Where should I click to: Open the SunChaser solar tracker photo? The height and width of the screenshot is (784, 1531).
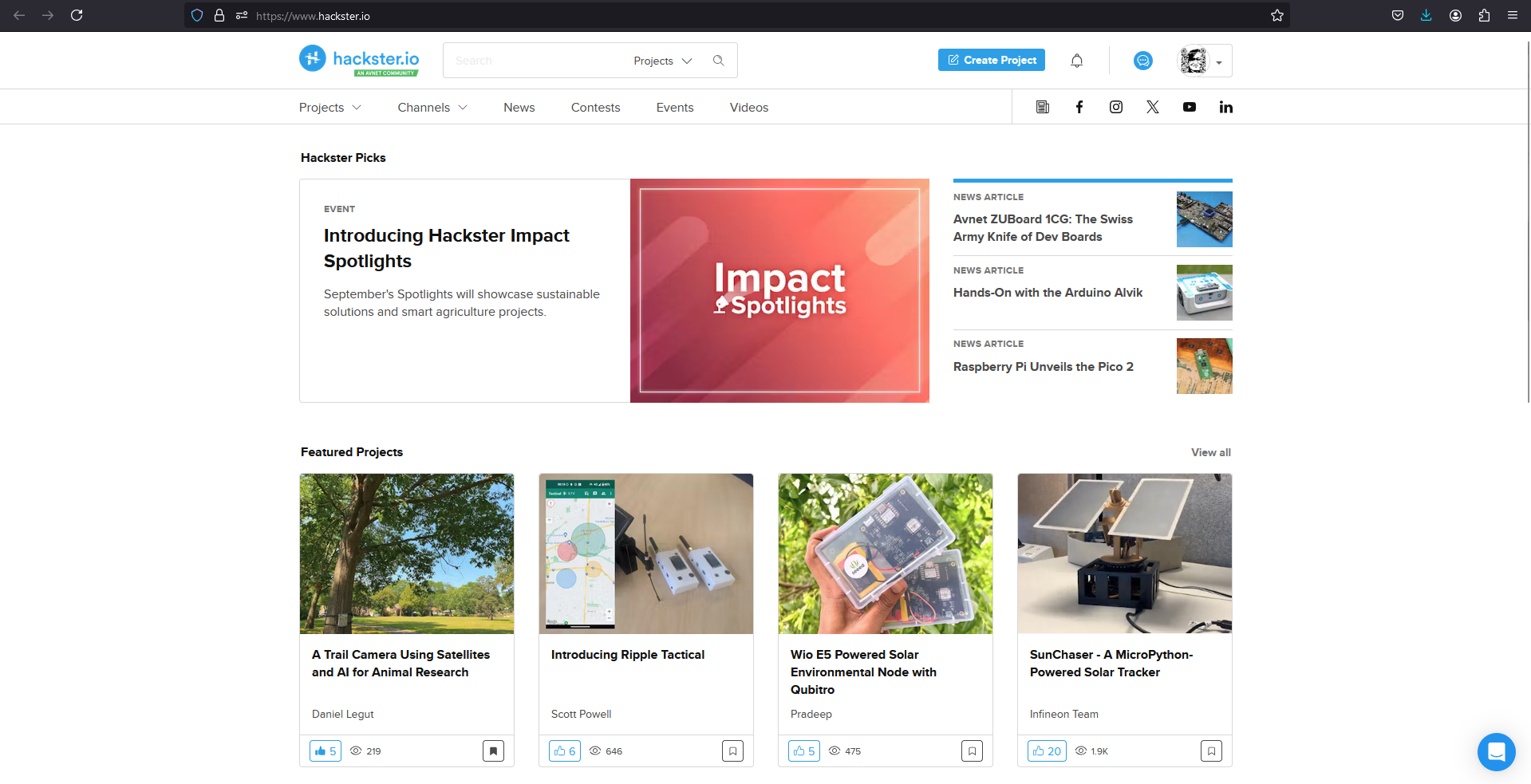point(1125,554)
